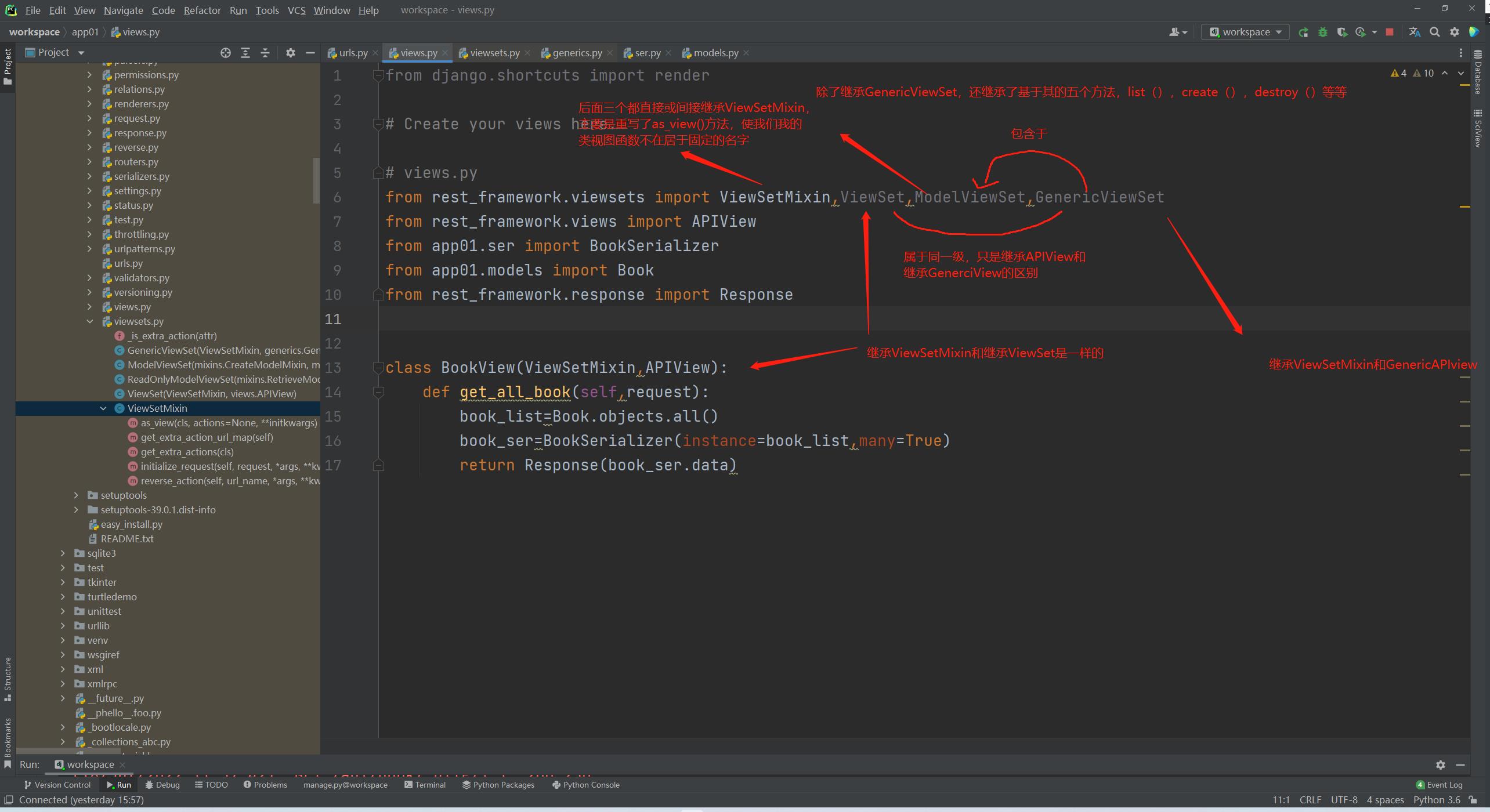
Task: Open the Refactor menu
Action: point(202,10)
